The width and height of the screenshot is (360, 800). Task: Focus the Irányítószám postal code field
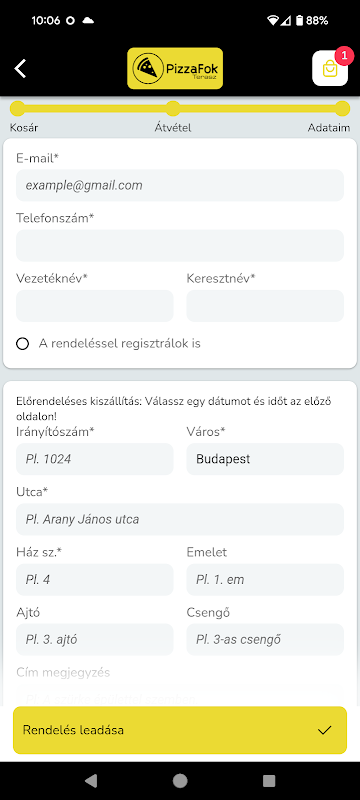[x=95, y=459]
